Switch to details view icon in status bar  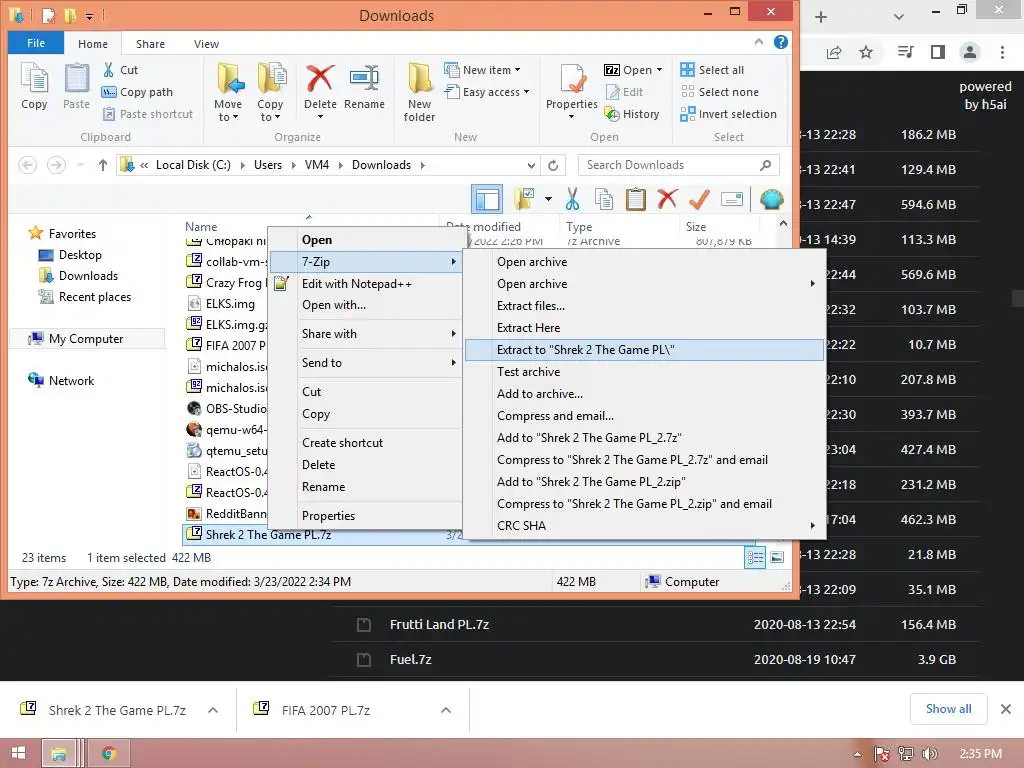(x=755, y=558)
